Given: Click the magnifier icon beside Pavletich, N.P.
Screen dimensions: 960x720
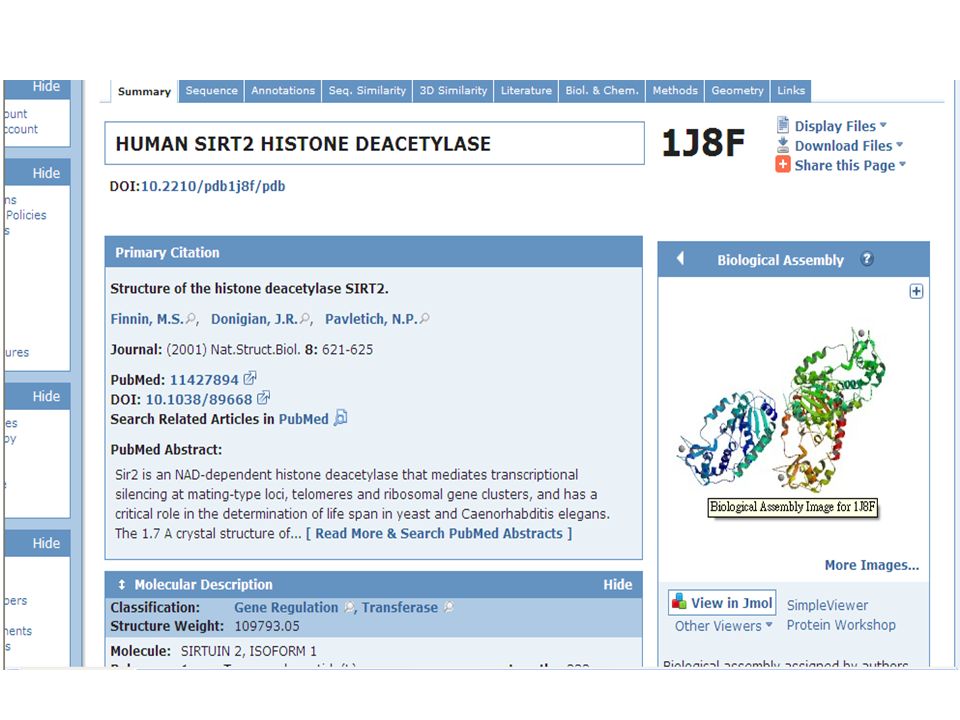Looking at the screenshot, I should [424, 318].
